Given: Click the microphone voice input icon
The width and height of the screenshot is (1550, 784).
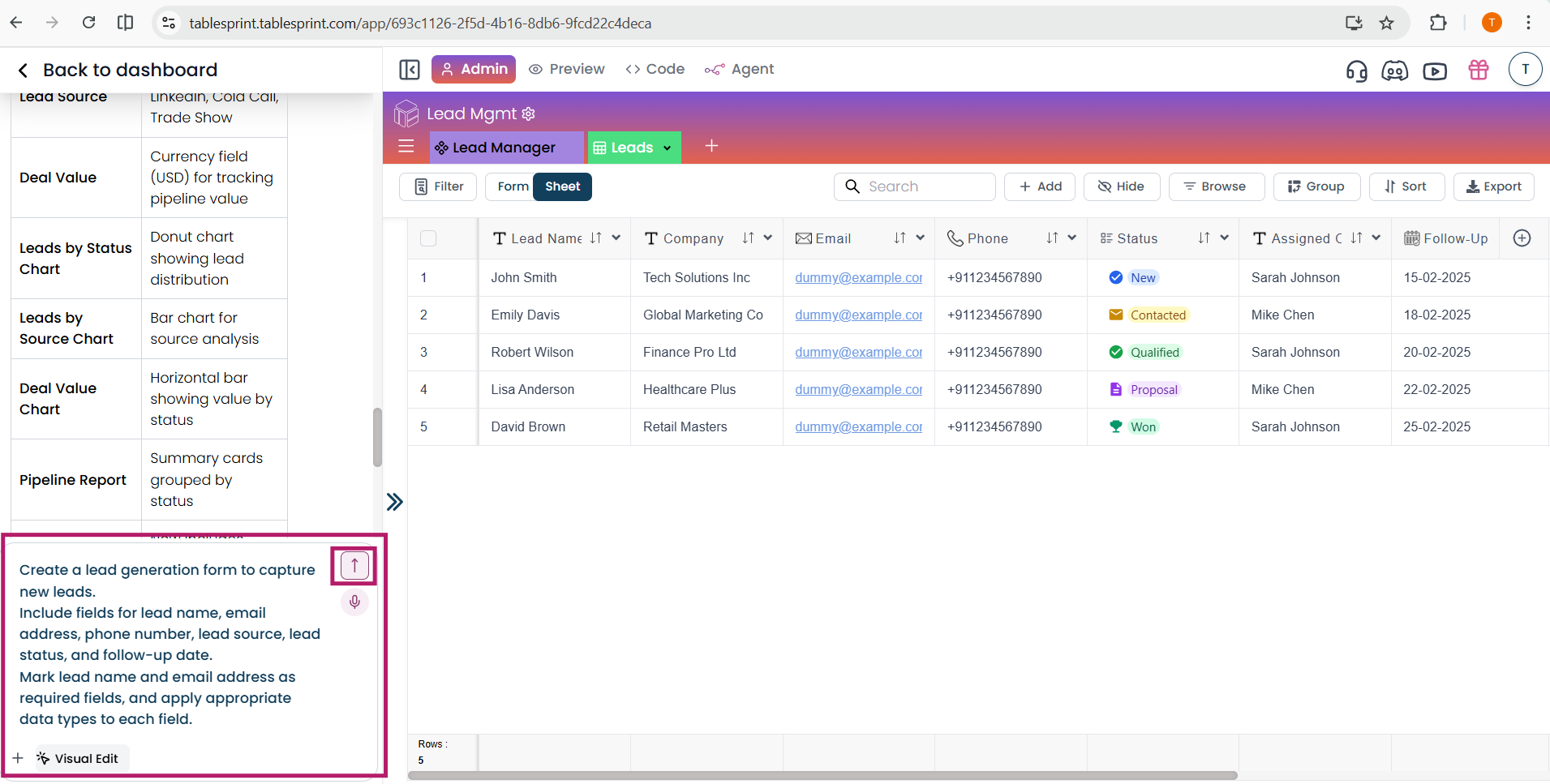Looking at the screenshot, I should [354, 602].
